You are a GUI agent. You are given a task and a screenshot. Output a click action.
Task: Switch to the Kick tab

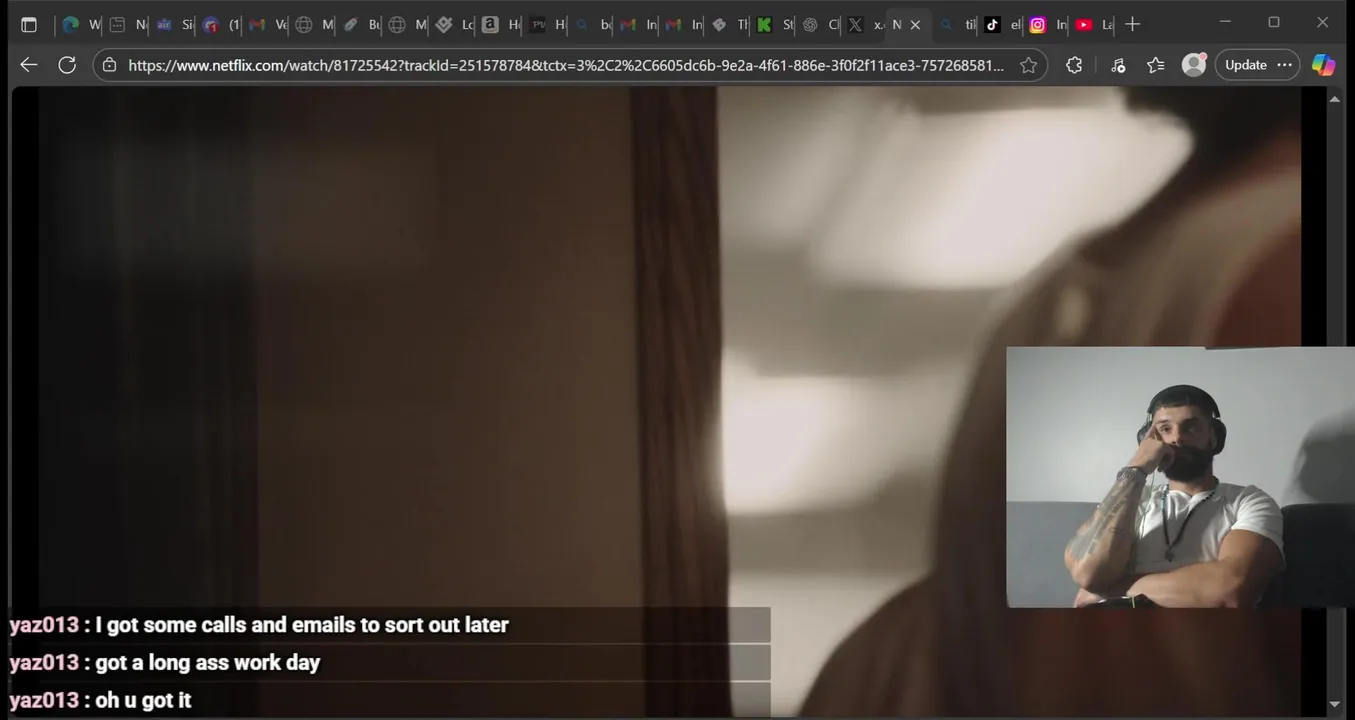(x=775, y=25)
